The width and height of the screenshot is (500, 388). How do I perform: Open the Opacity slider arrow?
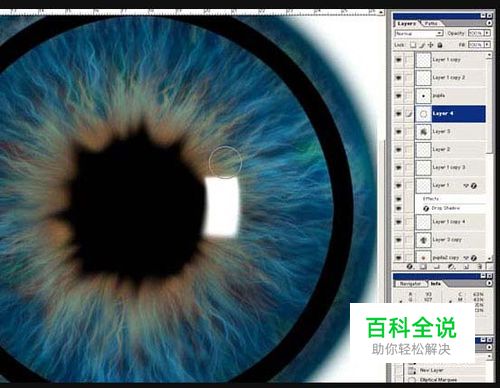(x=488, y=33)
